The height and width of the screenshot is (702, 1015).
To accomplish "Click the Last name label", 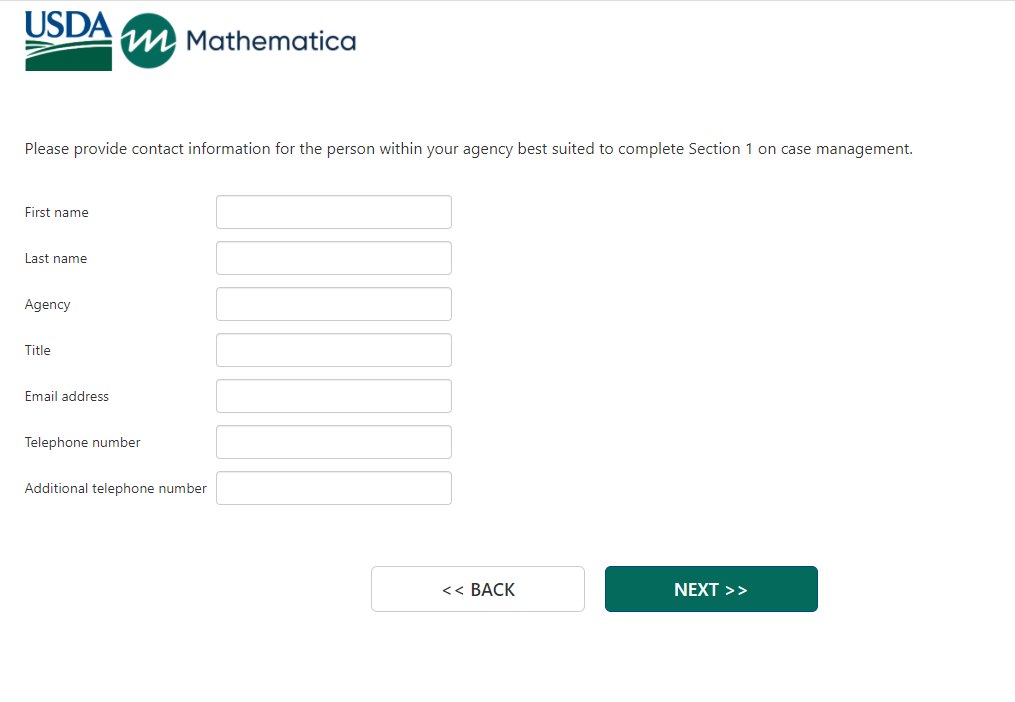I will coord(56,258).
